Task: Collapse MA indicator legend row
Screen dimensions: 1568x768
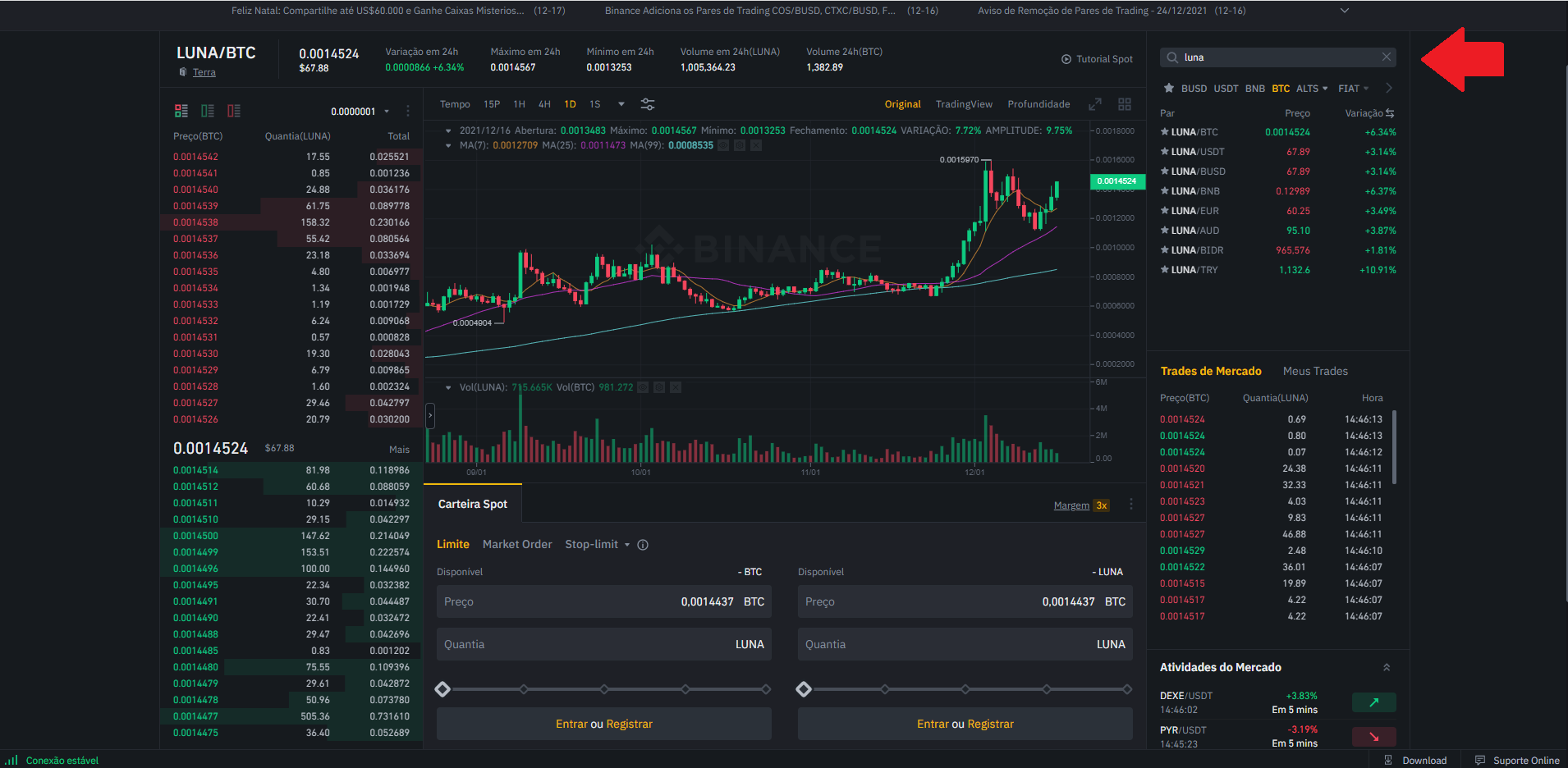Action: [x=448, y=145]
